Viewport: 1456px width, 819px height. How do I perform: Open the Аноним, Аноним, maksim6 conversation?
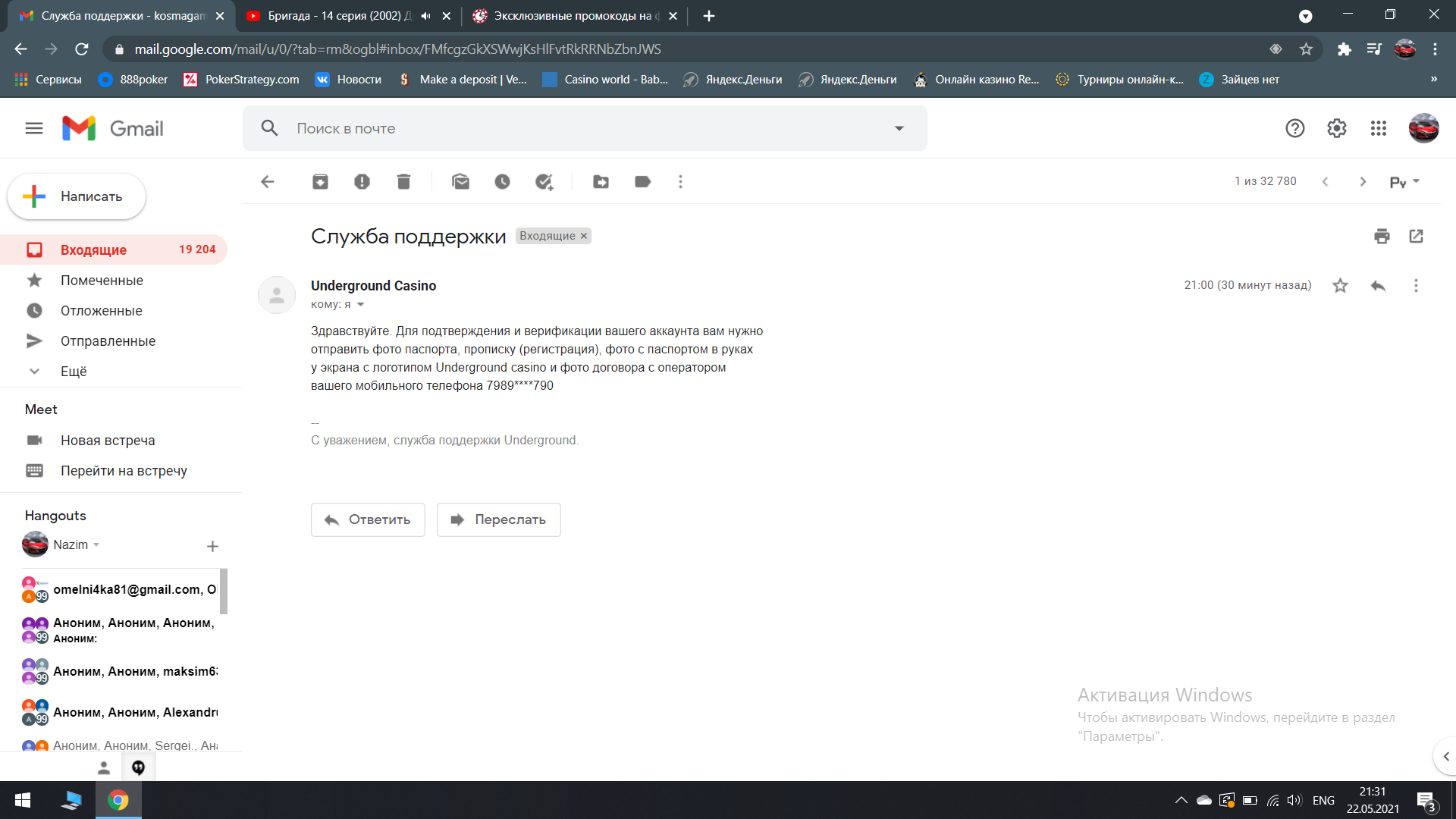click(120, 672)
